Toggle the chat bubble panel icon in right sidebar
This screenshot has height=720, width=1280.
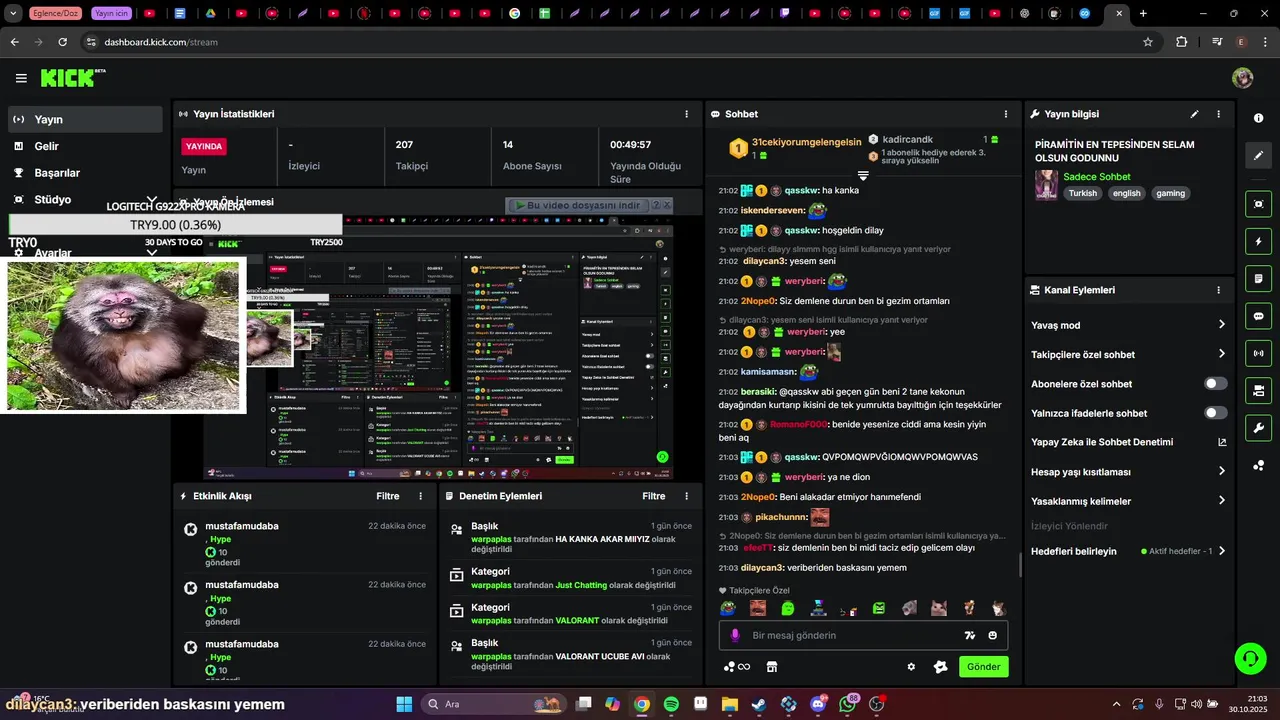point(1258,316)
